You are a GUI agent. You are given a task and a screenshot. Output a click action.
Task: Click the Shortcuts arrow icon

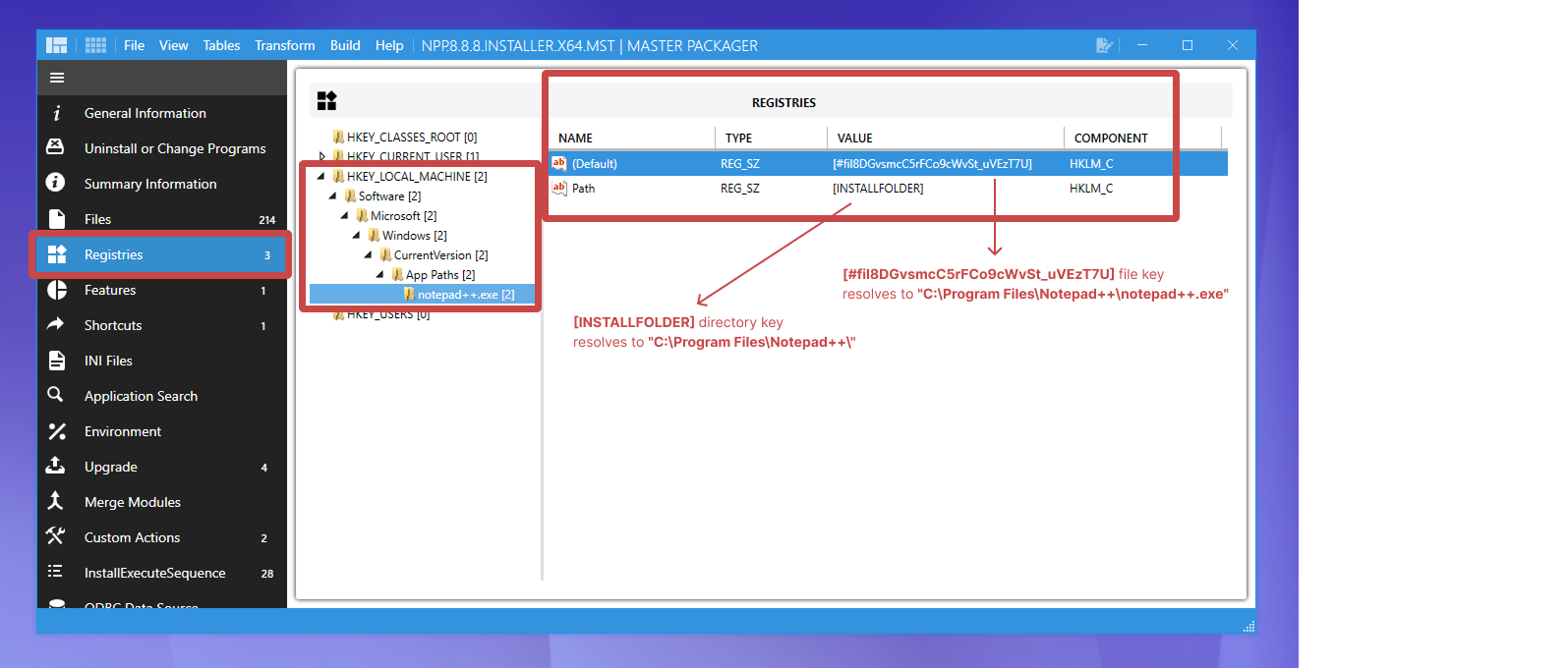(x=56, y=324)
